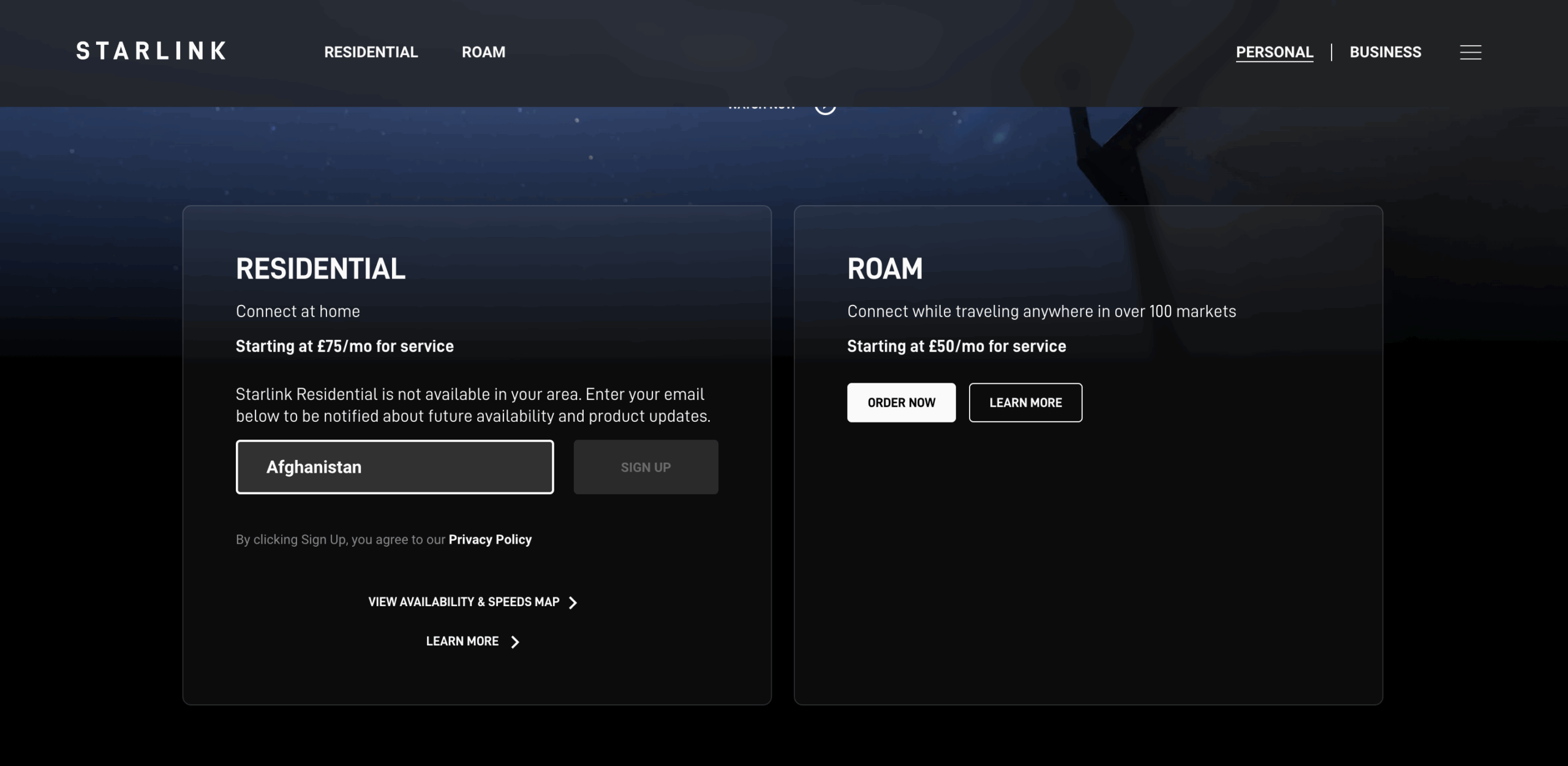Open the hamburger menu
1568x766 pixels.
coord(1470,52)
